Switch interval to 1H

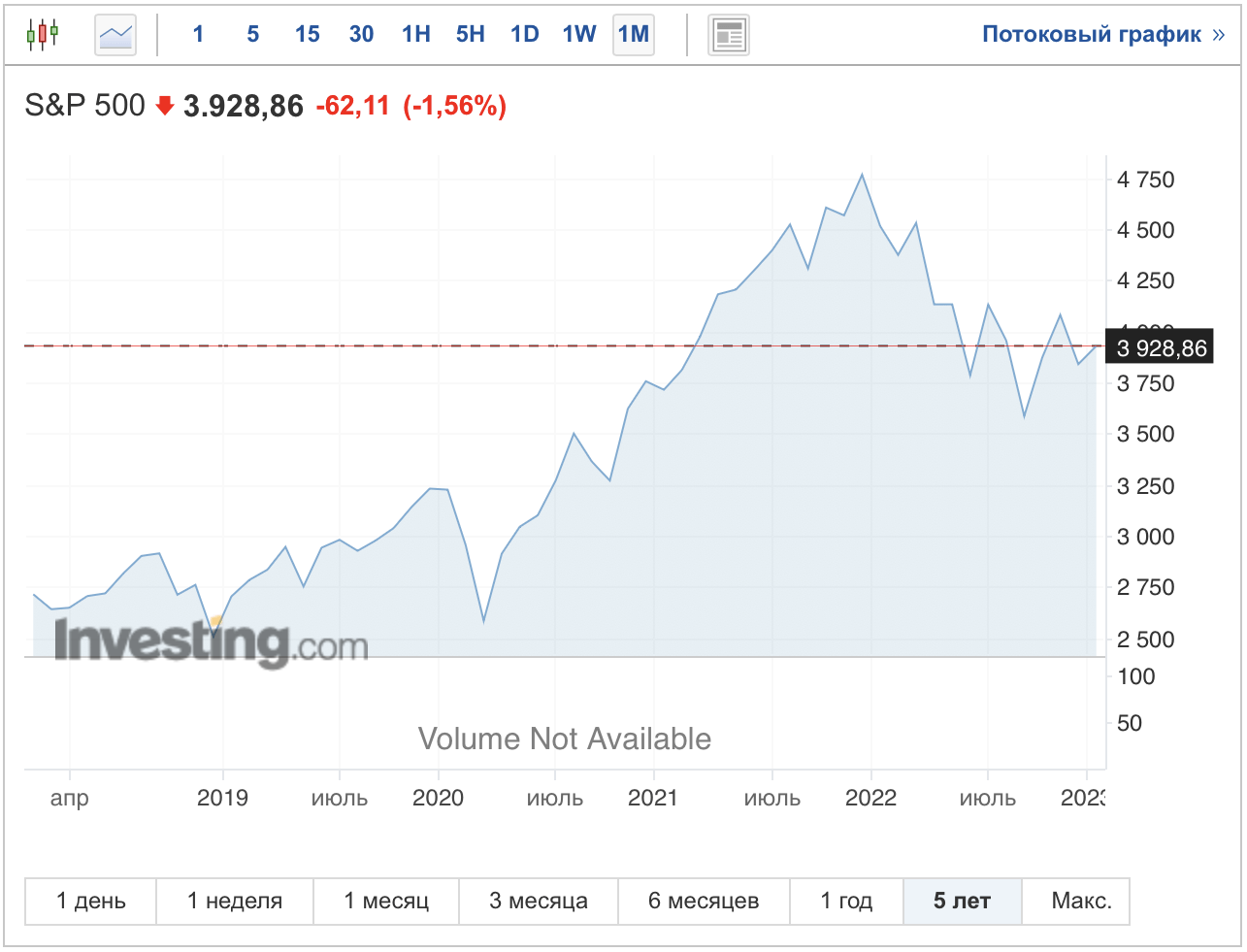416,35
